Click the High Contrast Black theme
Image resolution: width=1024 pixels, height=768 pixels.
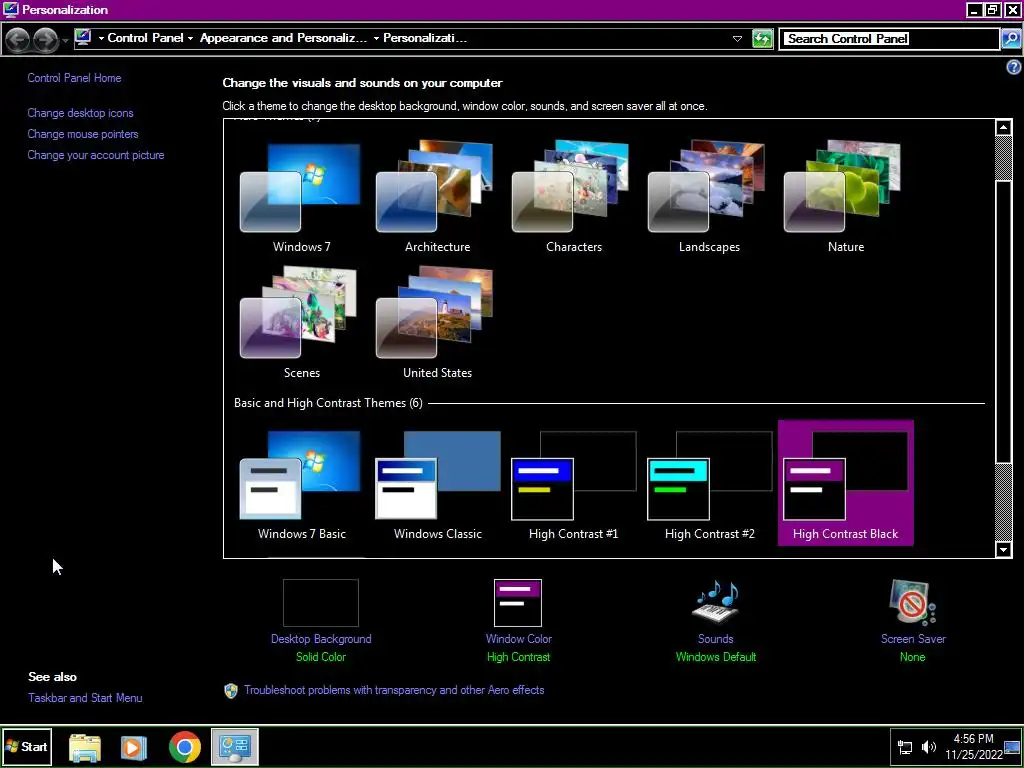[x=846, y=483]
